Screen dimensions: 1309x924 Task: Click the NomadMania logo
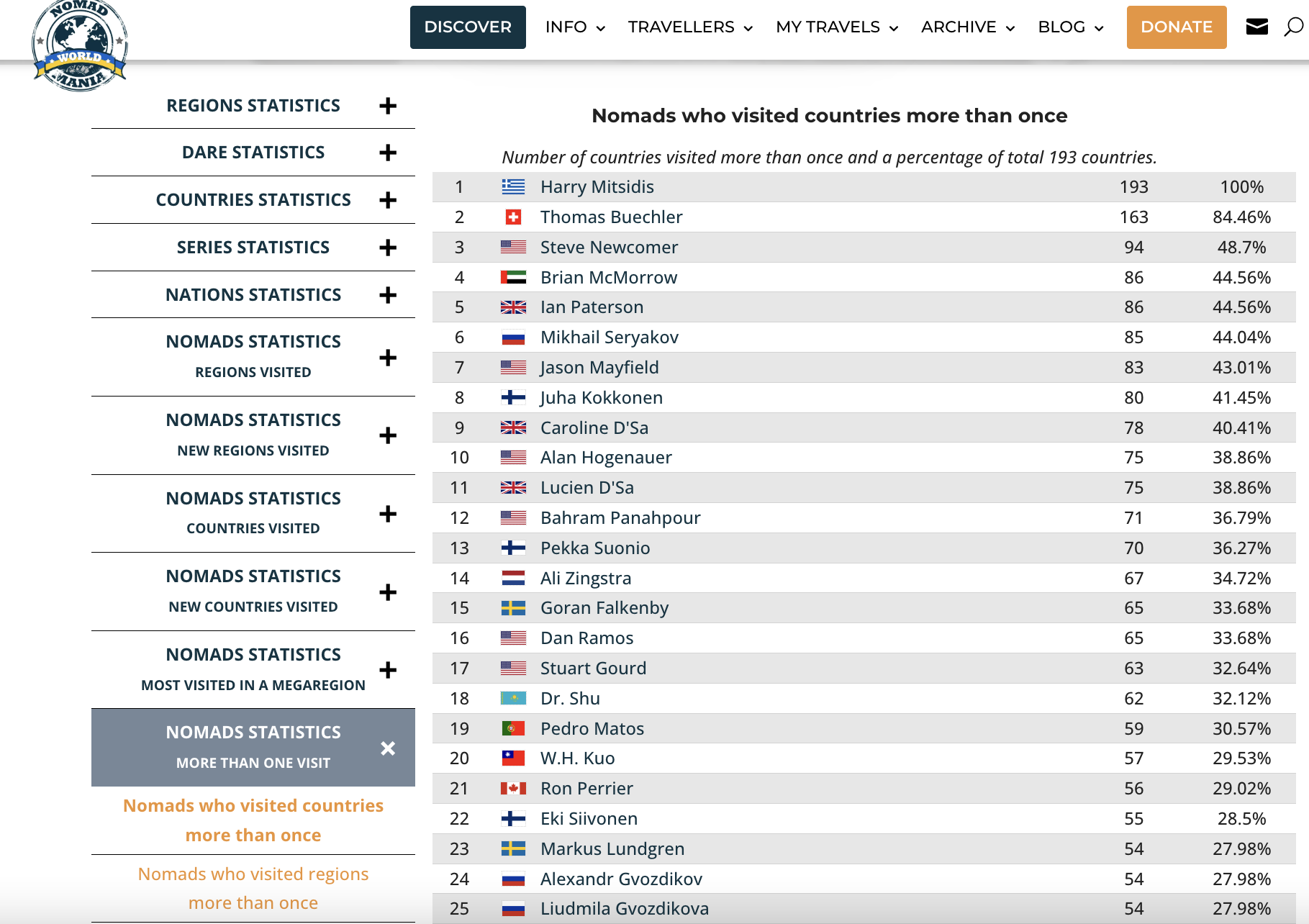(x=79, y=45)
